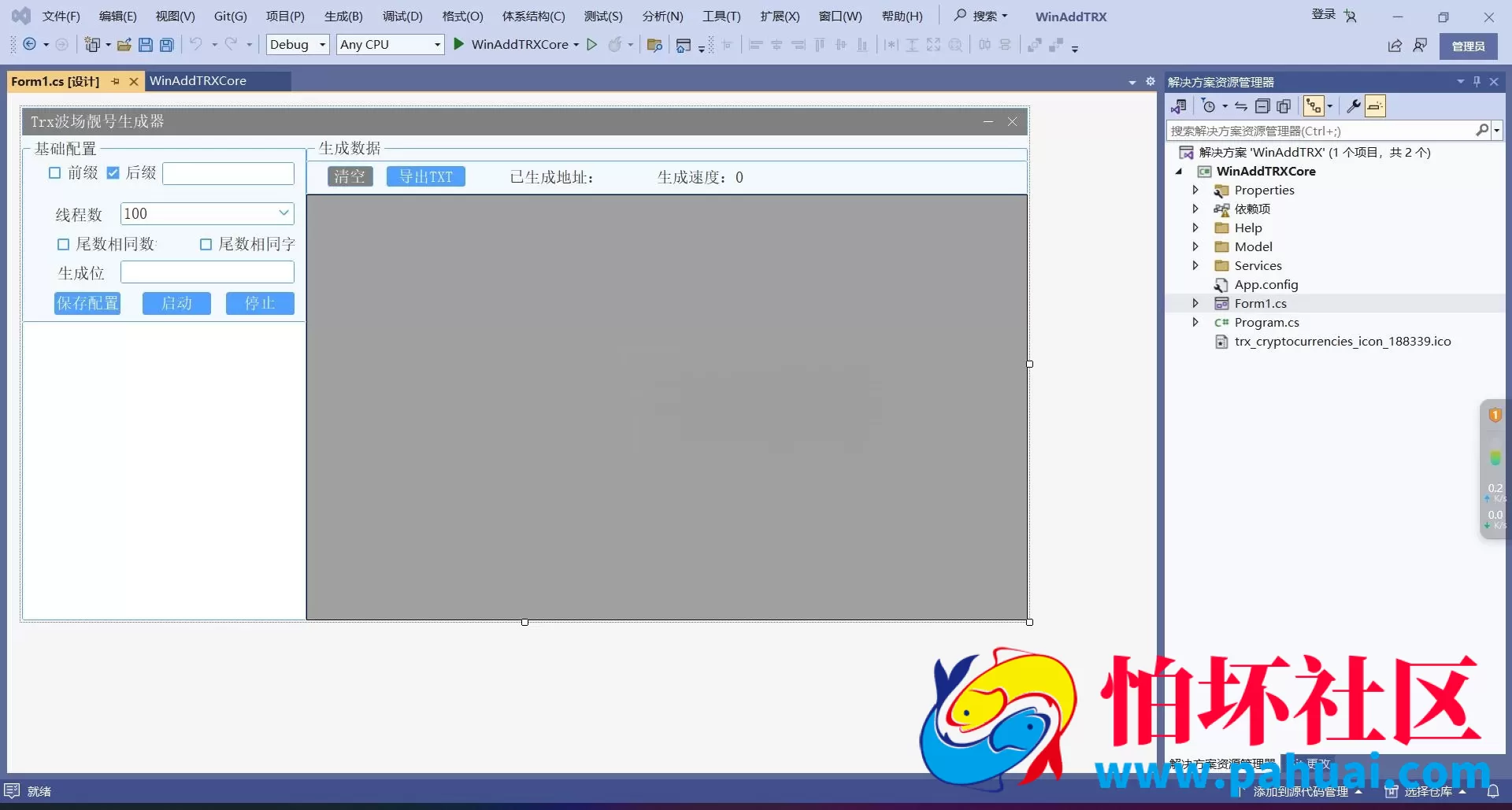Click the Show All Files icon
The width and height of the screenshot is (1512, 810).
(x=1284, y=106)
